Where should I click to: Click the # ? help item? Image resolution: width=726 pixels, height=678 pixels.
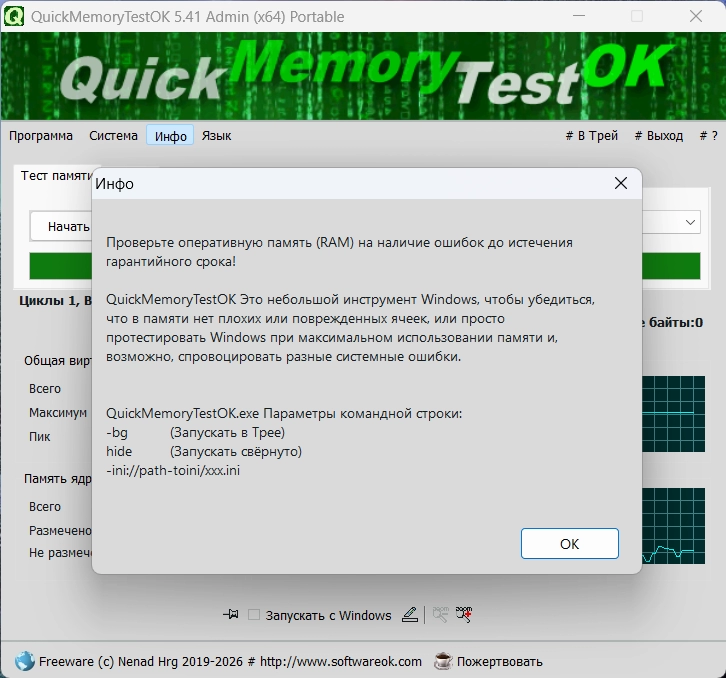708,136
